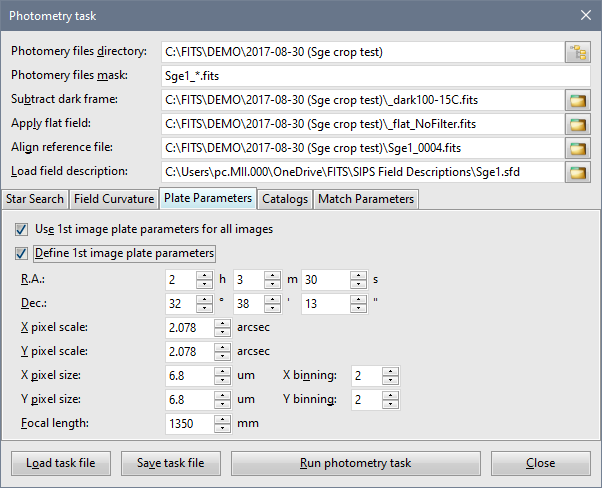Decrease Dec. arcseconds with down arrow
Image resolution: width=602 pixels, height=488 pixels.
(x=359, y=308)
